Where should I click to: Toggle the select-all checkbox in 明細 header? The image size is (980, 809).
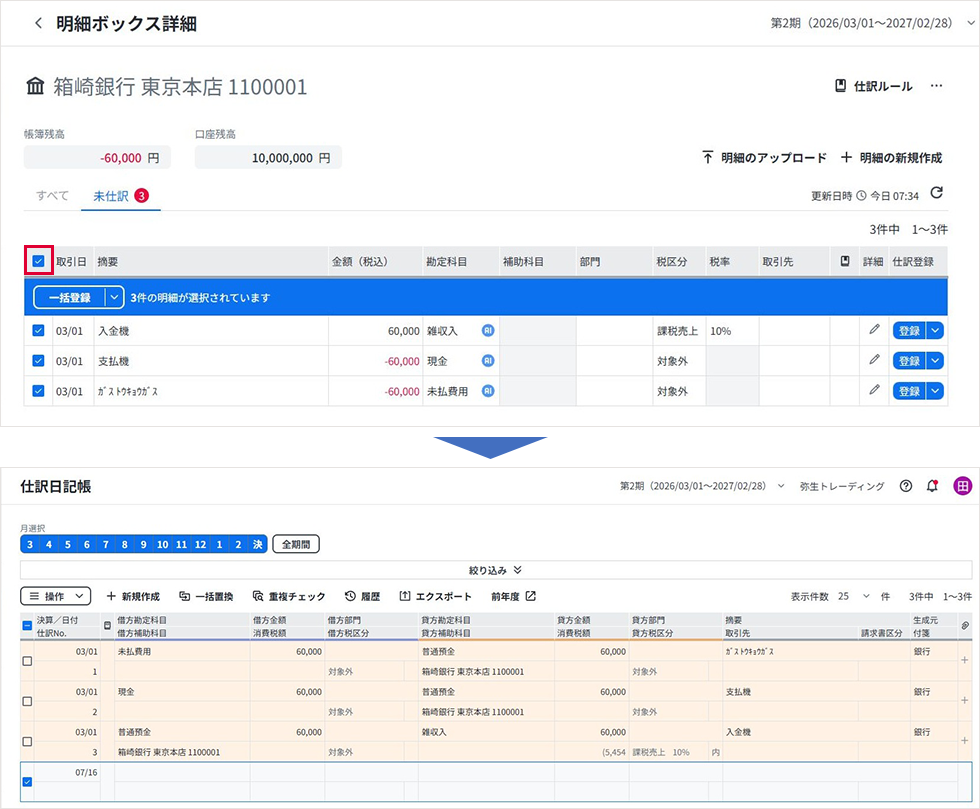(x=38, y=261)
